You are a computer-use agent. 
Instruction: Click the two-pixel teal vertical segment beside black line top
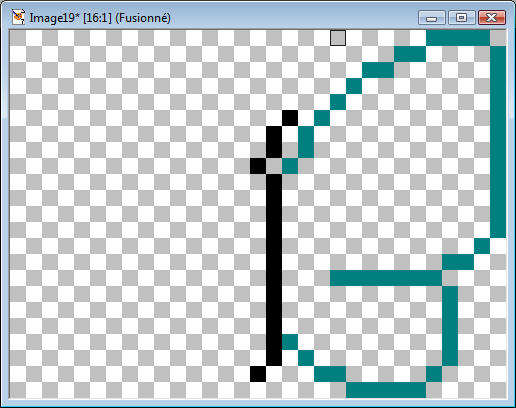pos(306,142)
